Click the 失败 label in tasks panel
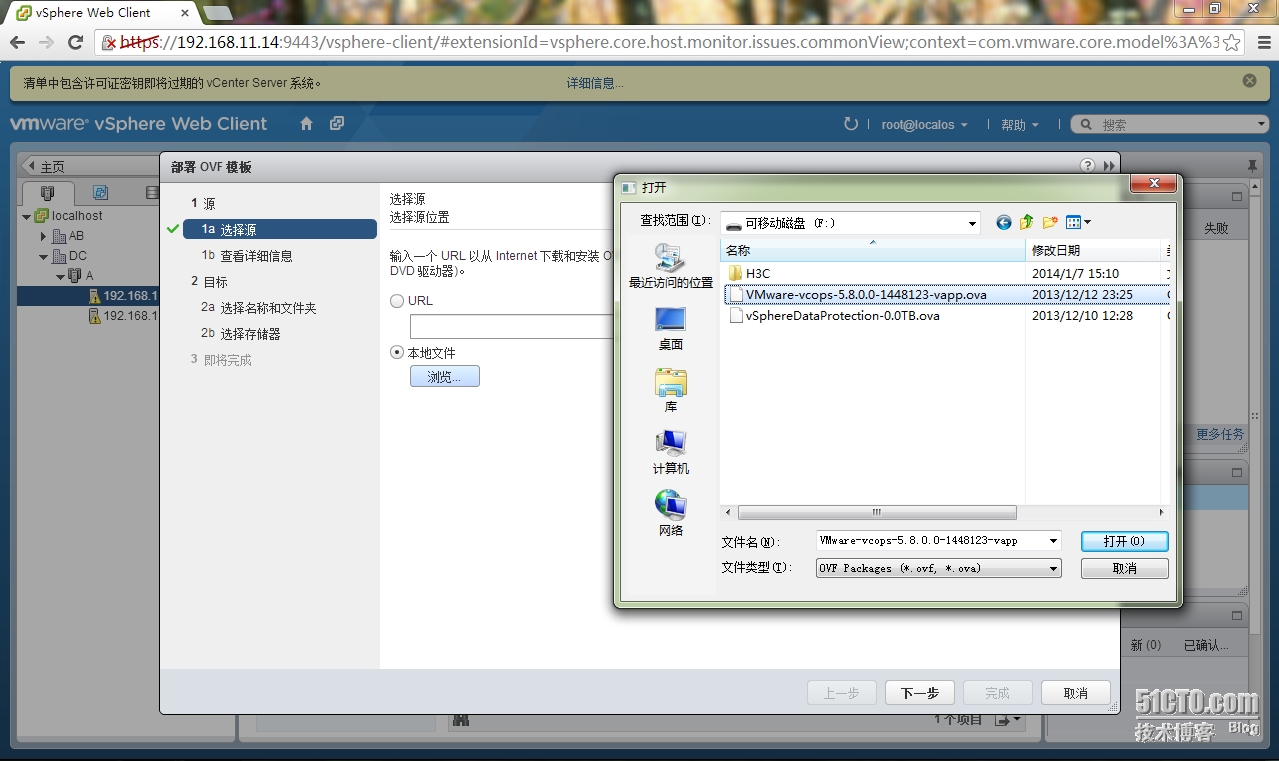The width and height of the screenshot is (1279, 761). pos(1216,228)
